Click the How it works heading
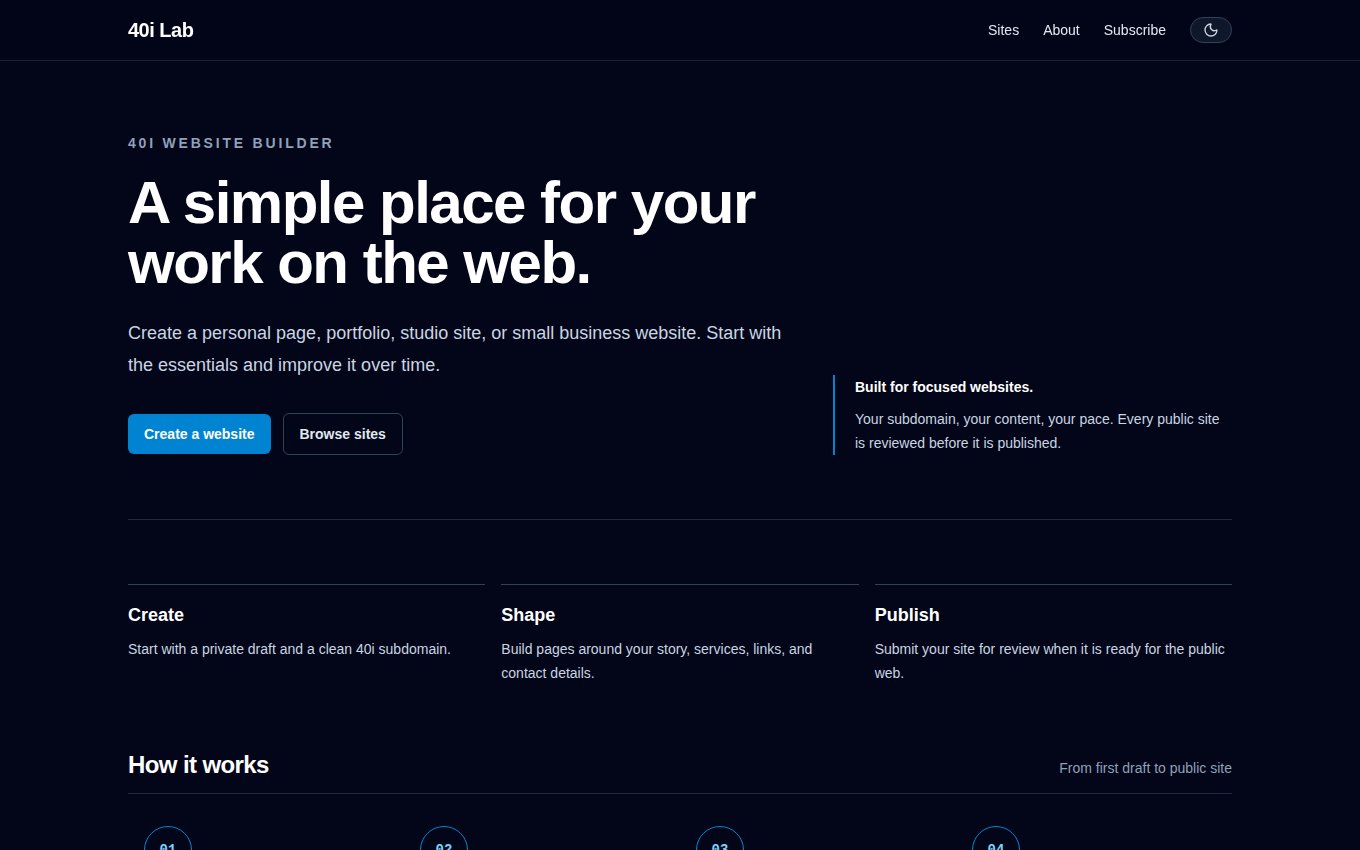 pyautogui.click(x=198, y=765)
